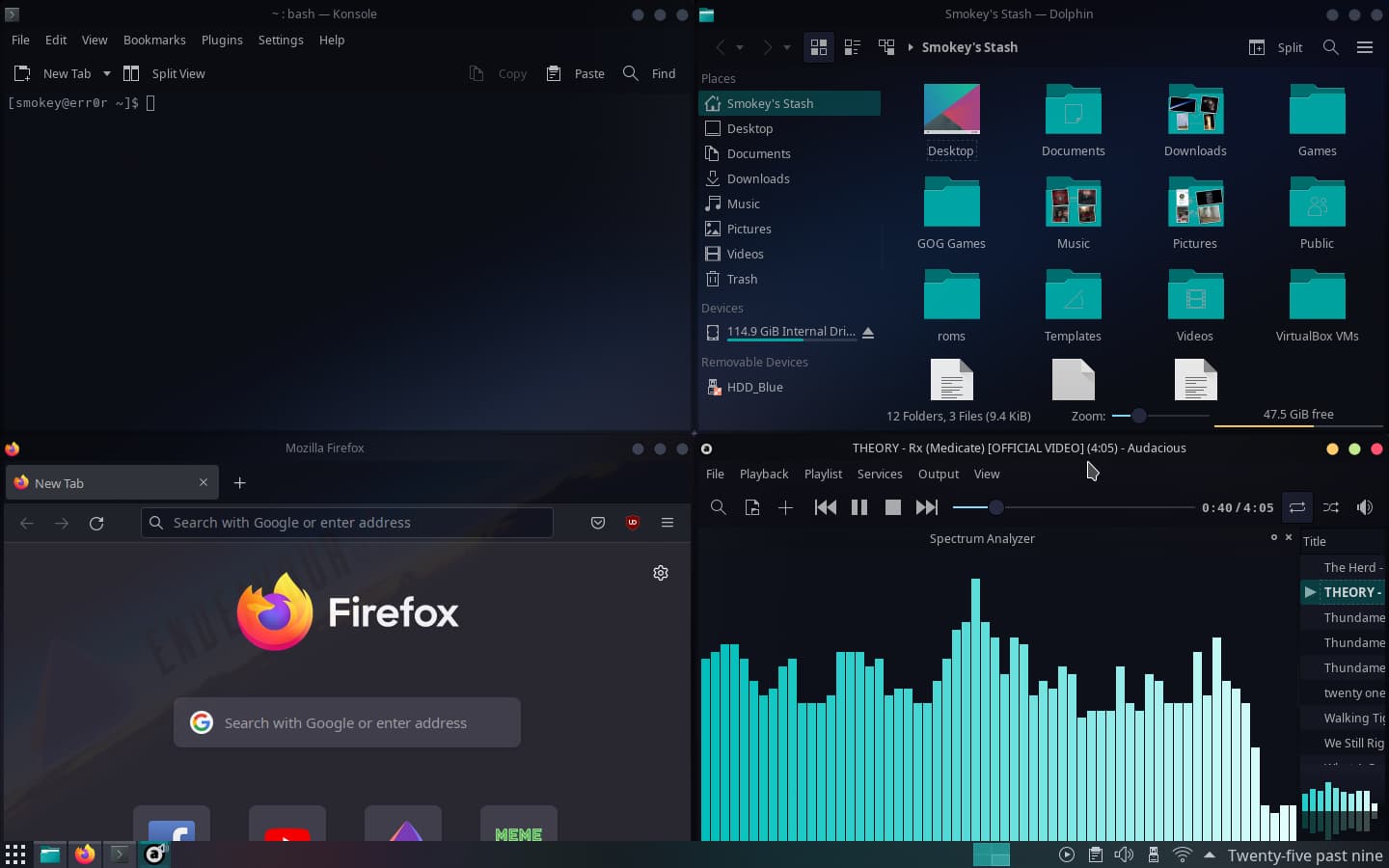This screenshot has width=1389, height=868.
Task: Open Dolphin search icon
Action: [1330, 47]
